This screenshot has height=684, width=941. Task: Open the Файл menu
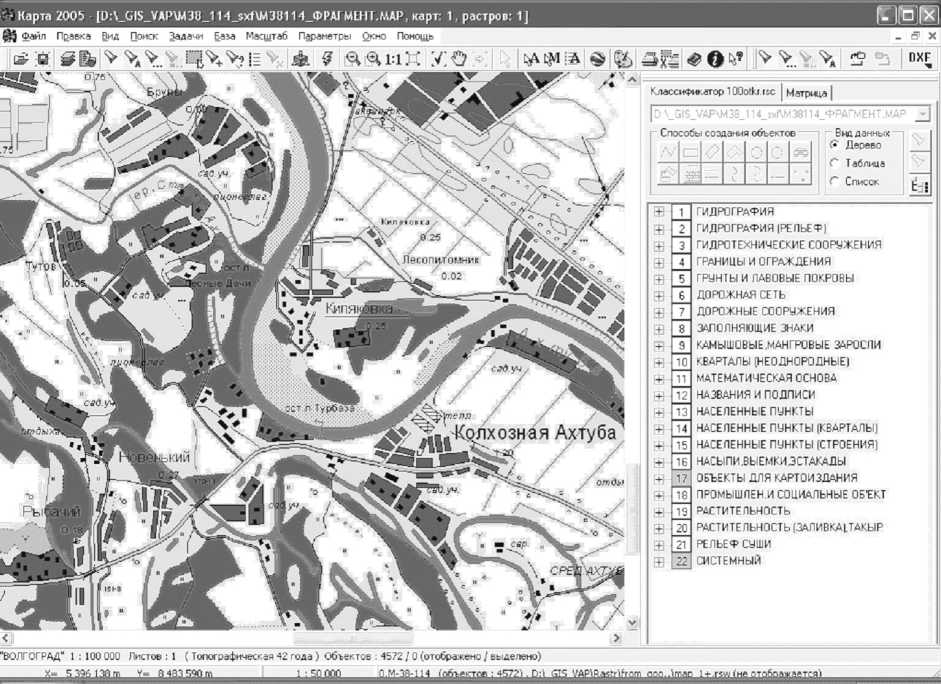(x=34, y=36)
